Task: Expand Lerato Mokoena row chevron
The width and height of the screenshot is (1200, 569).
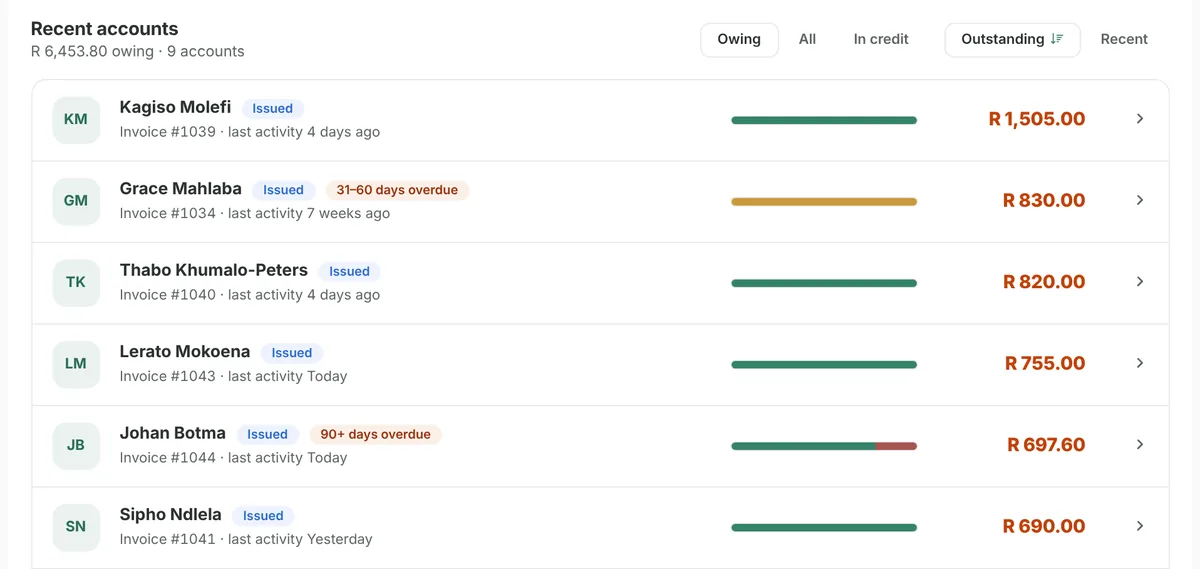Action: click(1140, 363)
